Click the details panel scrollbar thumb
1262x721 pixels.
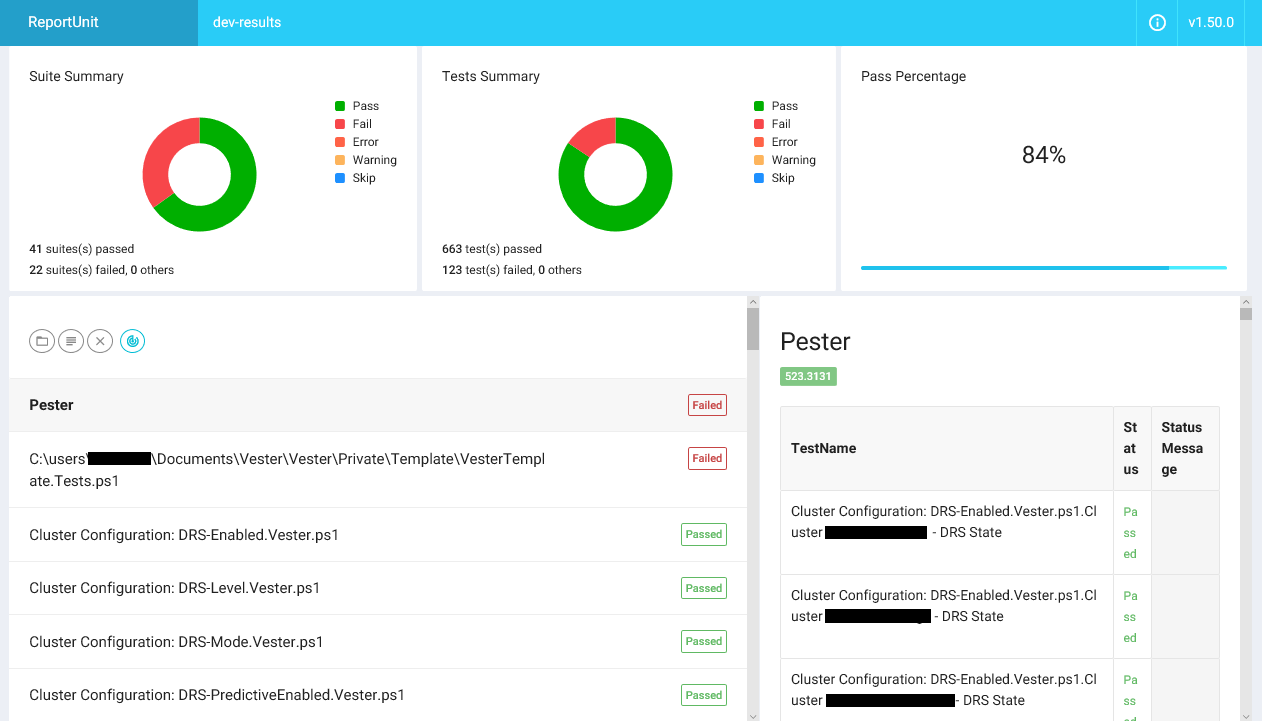click(x=1246, y=314)
